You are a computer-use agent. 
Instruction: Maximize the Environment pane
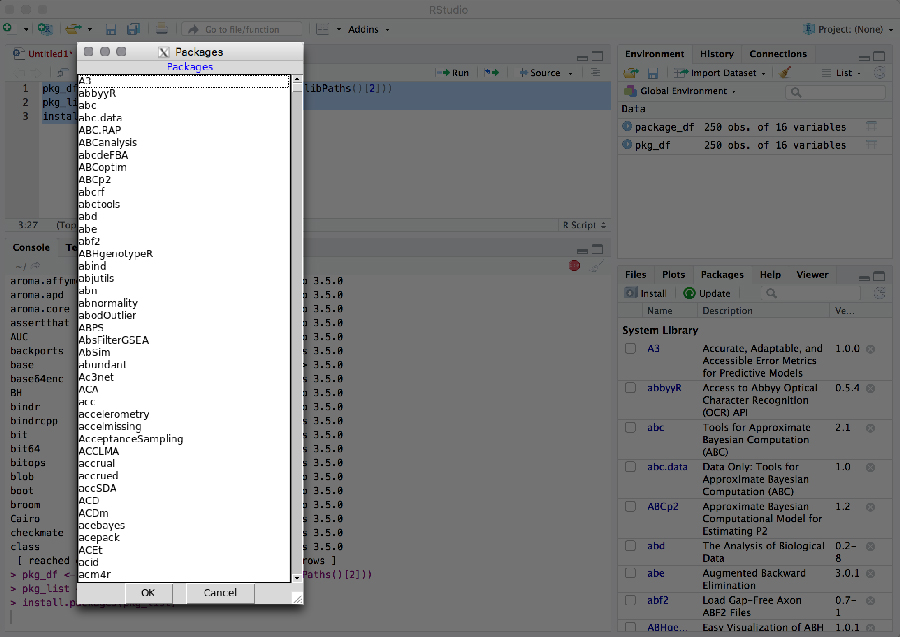879,56
